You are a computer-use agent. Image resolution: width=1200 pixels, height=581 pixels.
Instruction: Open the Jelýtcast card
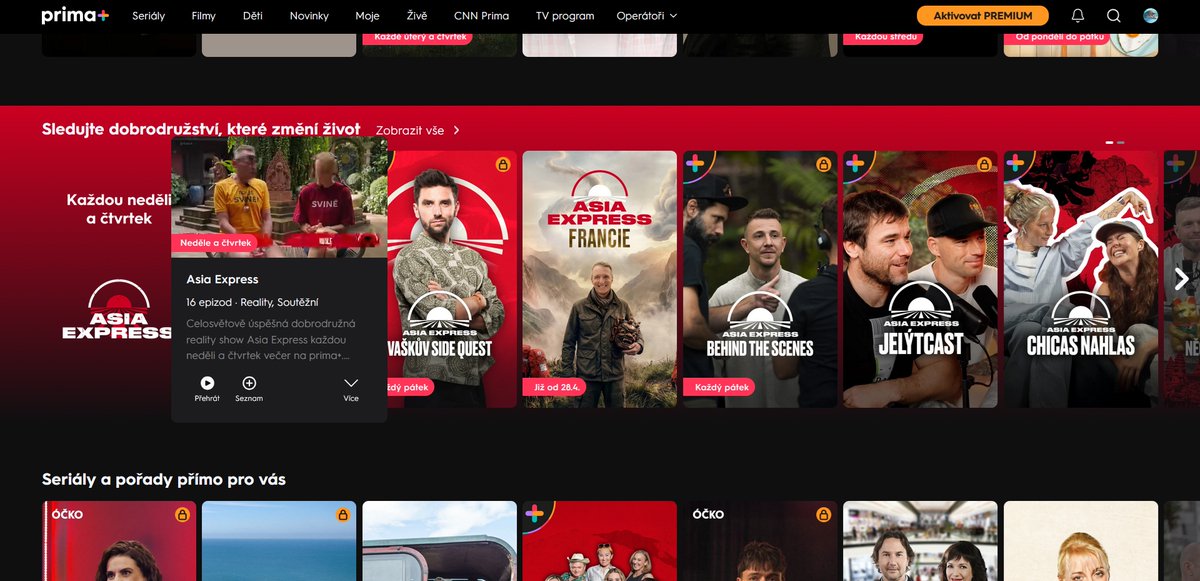(x=920, y=279)
